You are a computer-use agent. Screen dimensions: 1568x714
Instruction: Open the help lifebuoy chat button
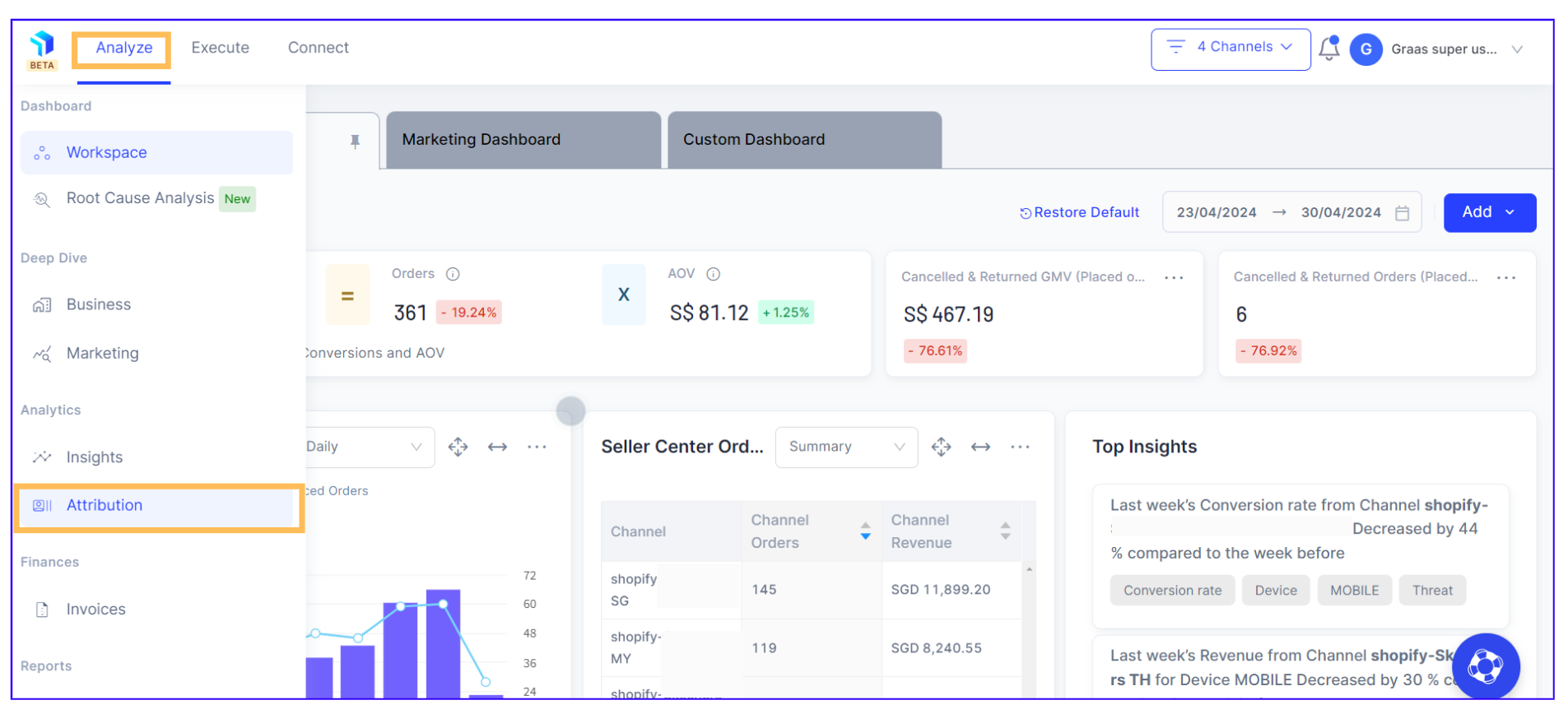pos(1486,666)
